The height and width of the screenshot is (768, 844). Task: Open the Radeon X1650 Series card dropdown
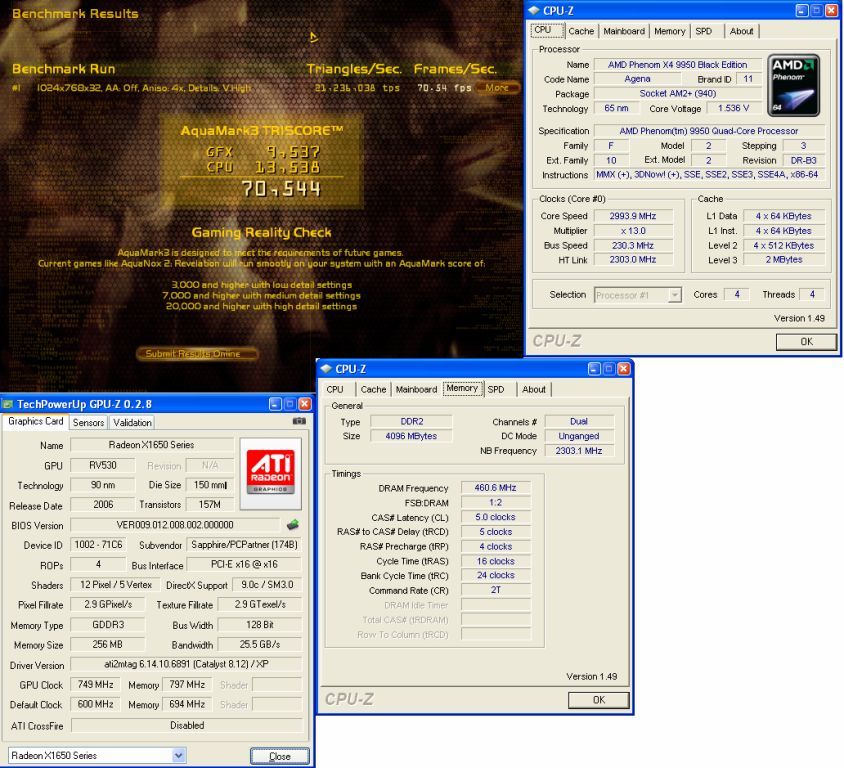click(x=179, y=756)
